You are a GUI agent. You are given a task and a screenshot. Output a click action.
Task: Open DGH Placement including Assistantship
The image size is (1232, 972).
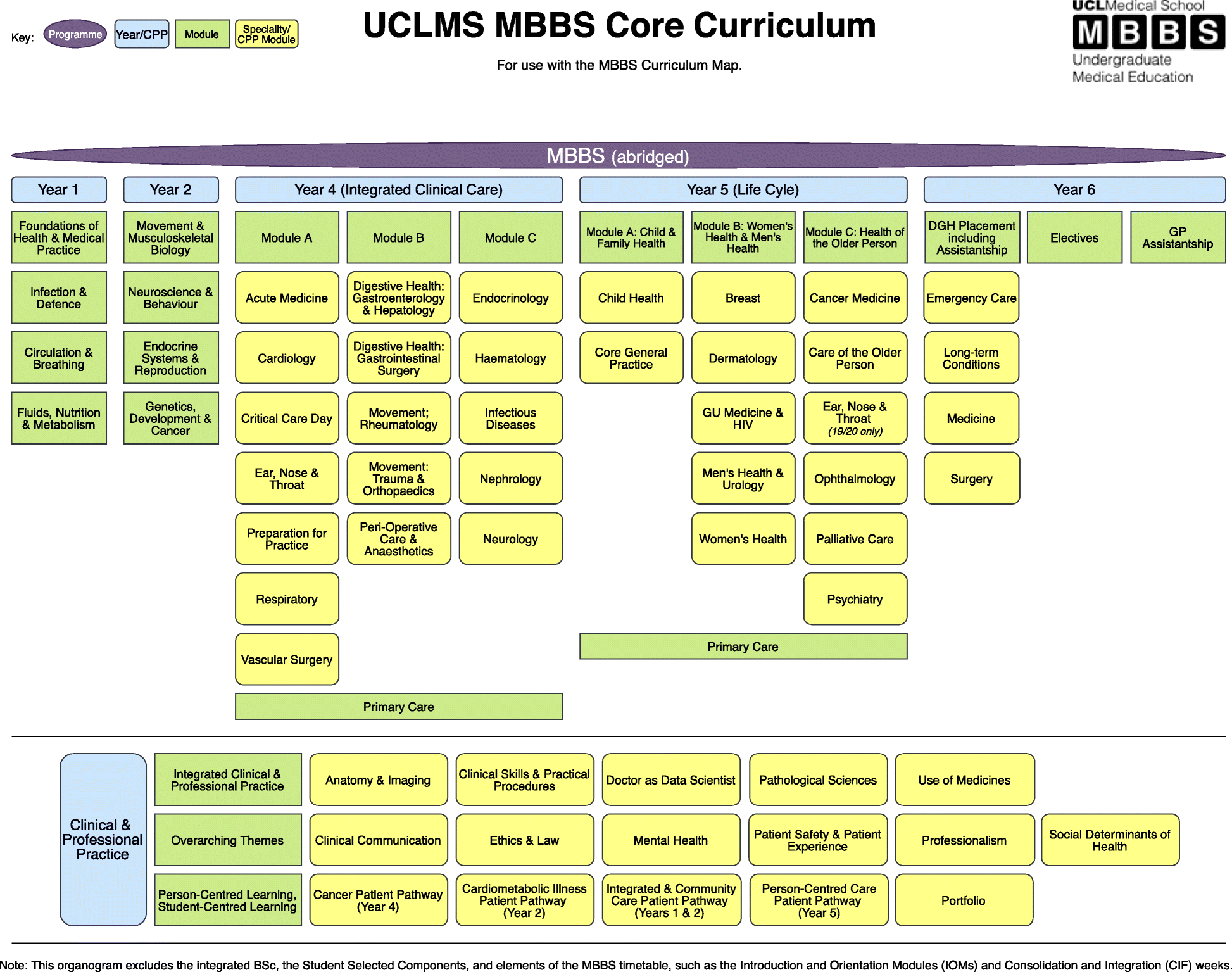click(x=972, y=237)
